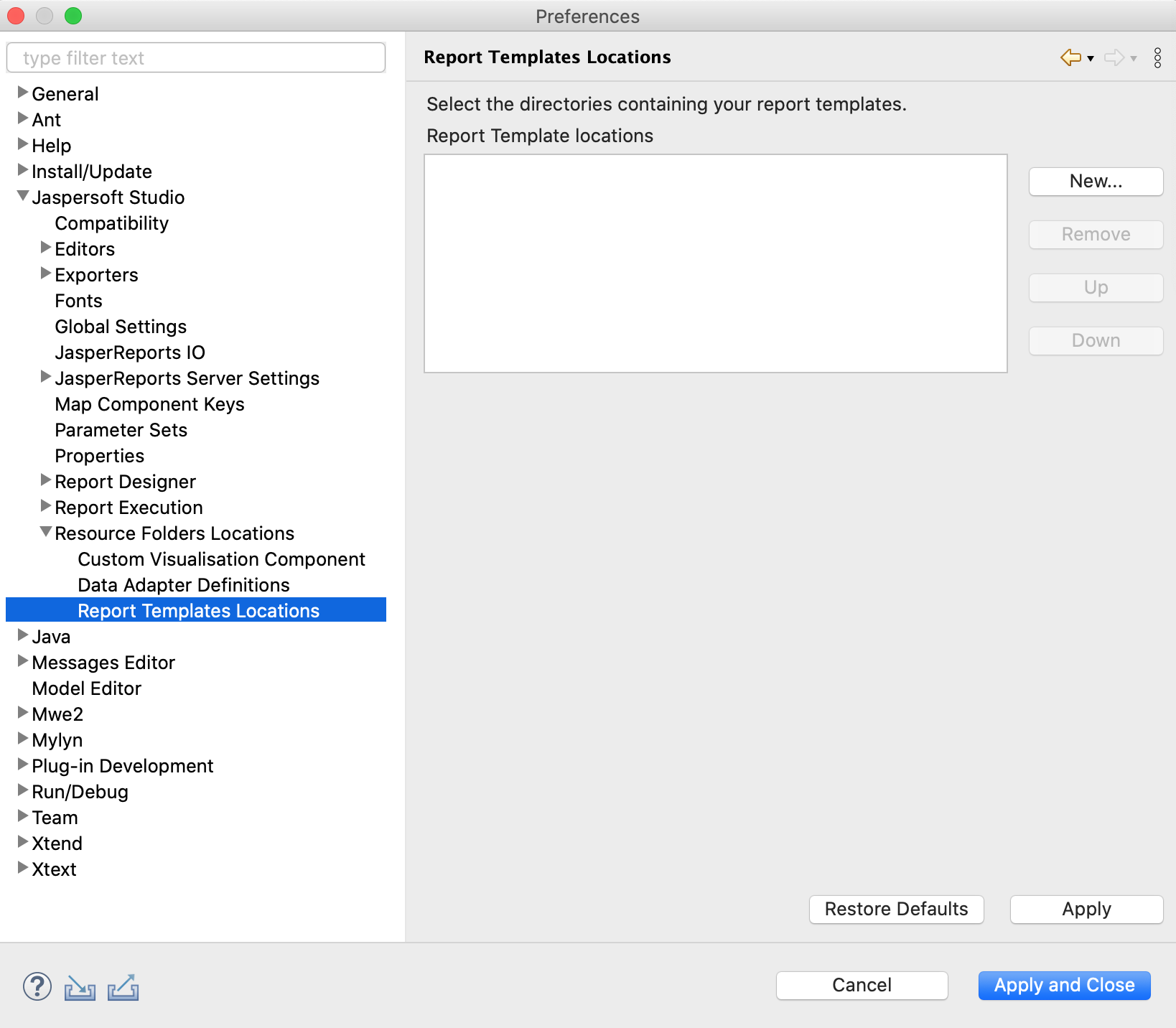1176x1028 pixels.
Task: Open the forward history dropdown arrow
Action: (1134, 59)
